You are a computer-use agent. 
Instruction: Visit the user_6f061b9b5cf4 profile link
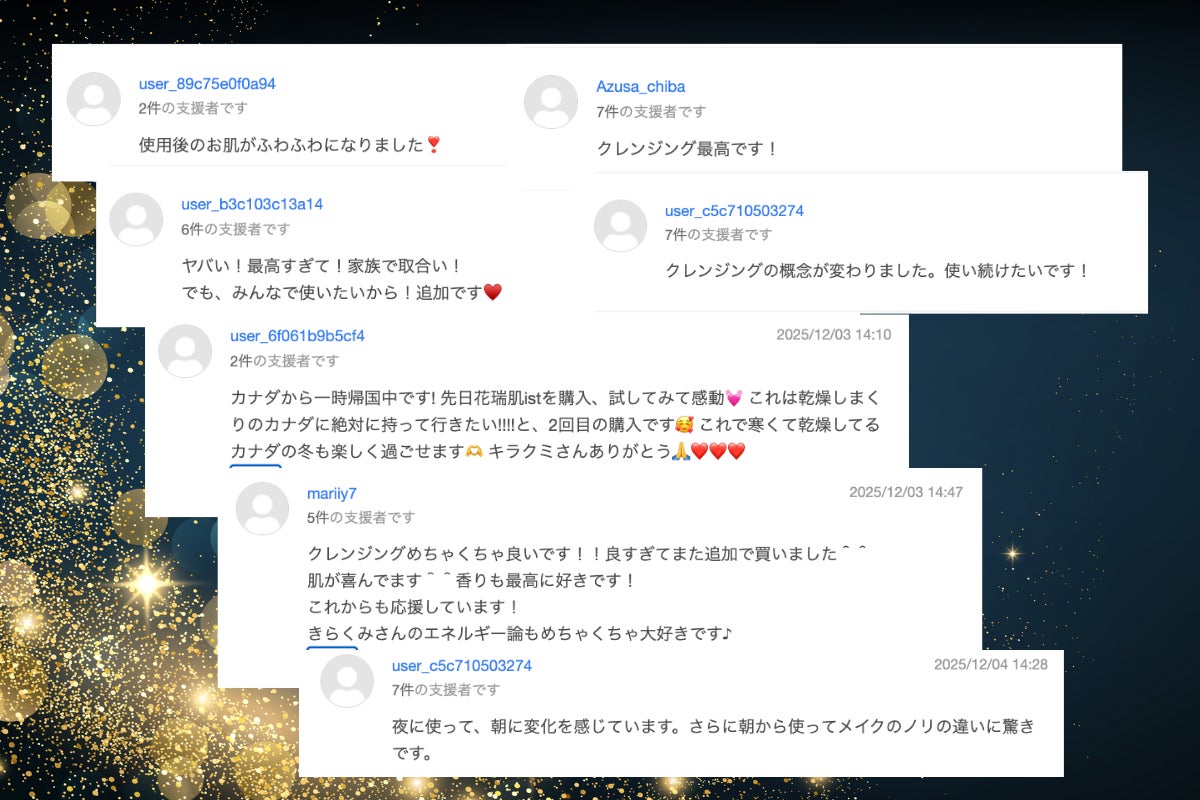click(x=297, y=335)
